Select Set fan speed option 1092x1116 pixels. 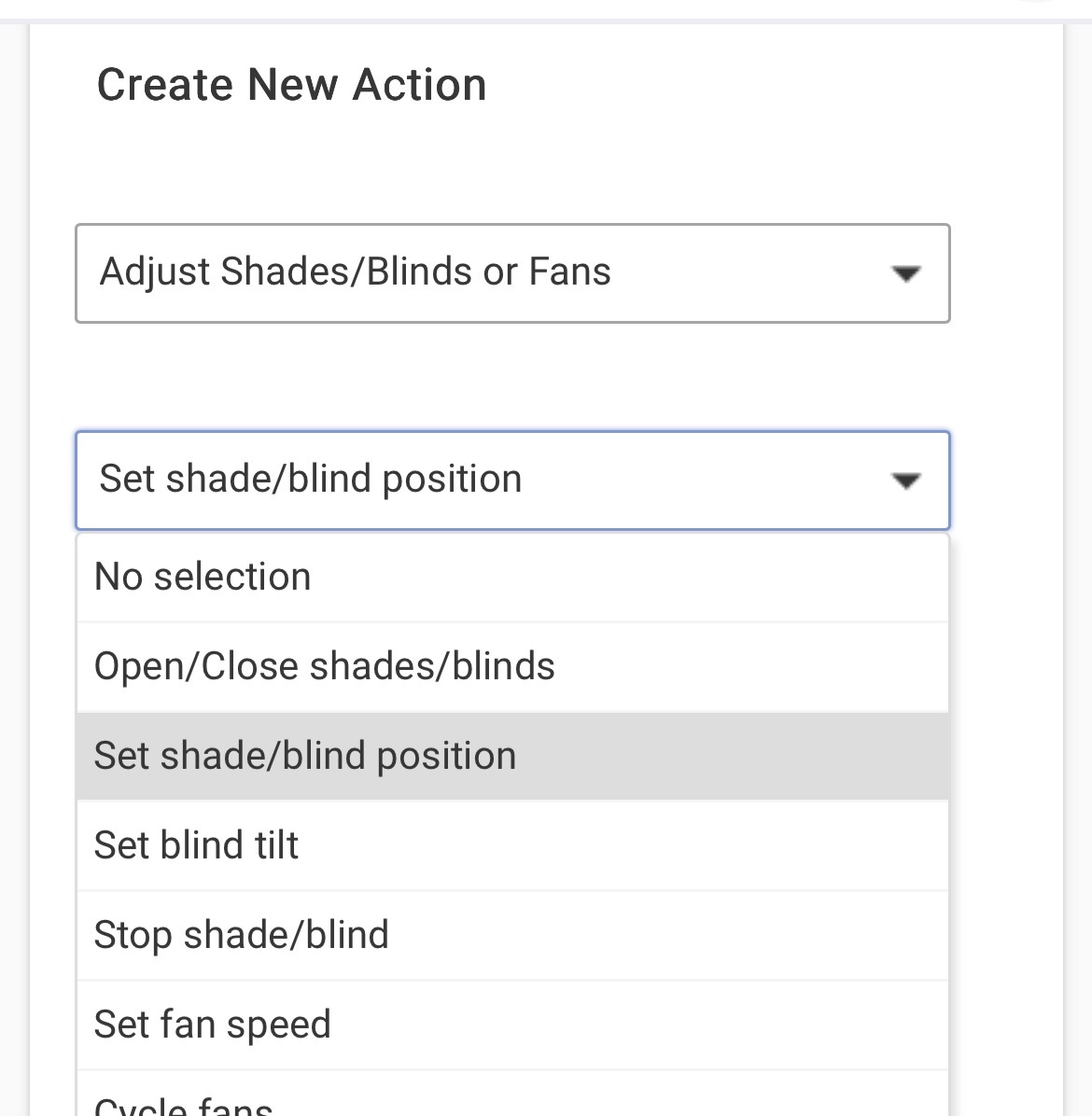click(213, 1025)
